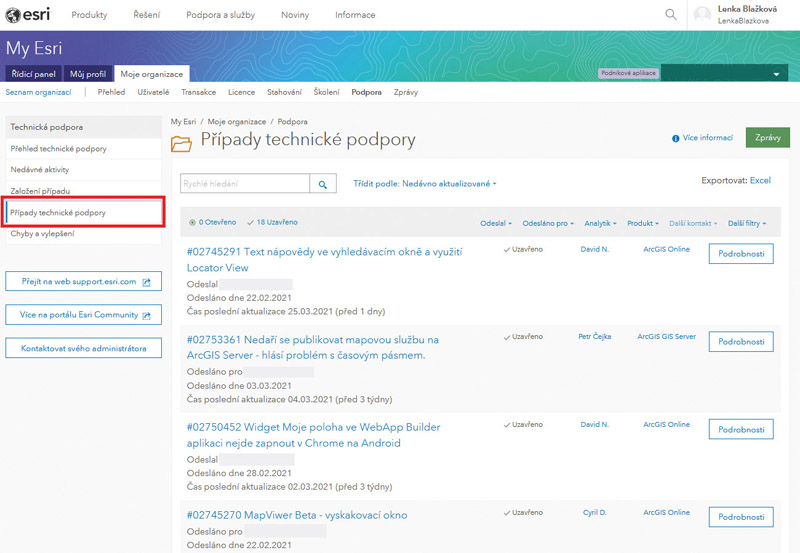Click Podrobnosti for case #02753361

click(x=741, y=342)
